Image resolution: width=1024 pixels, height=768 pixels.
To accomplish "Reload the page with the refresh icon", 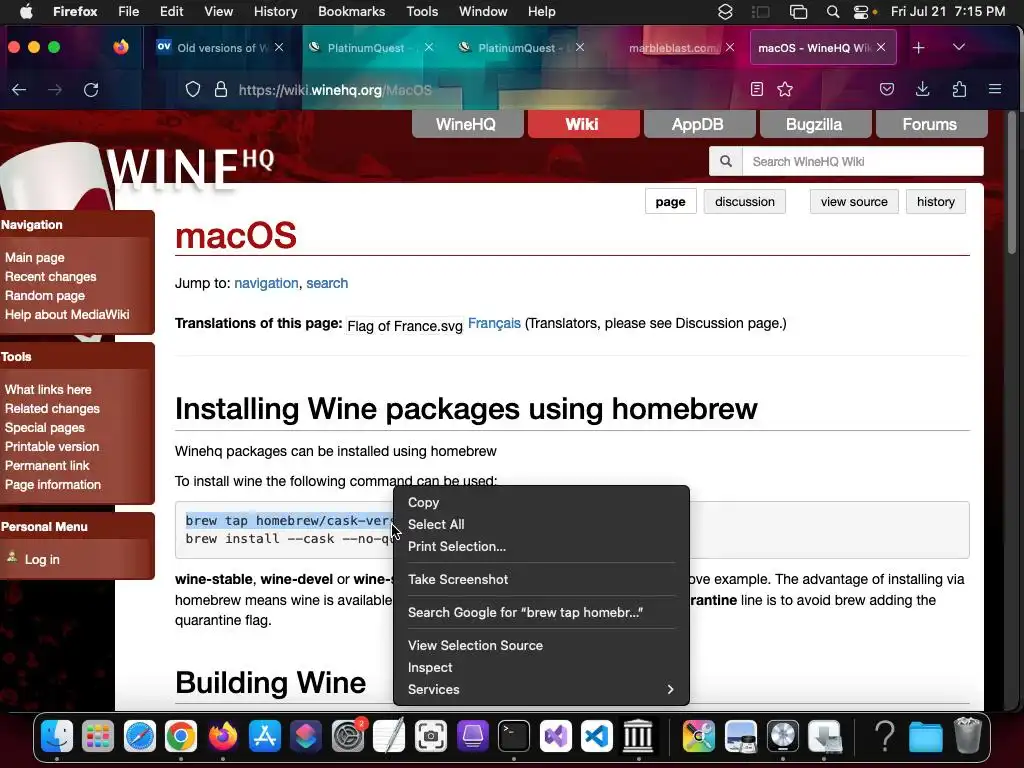I will pos(91,89).
